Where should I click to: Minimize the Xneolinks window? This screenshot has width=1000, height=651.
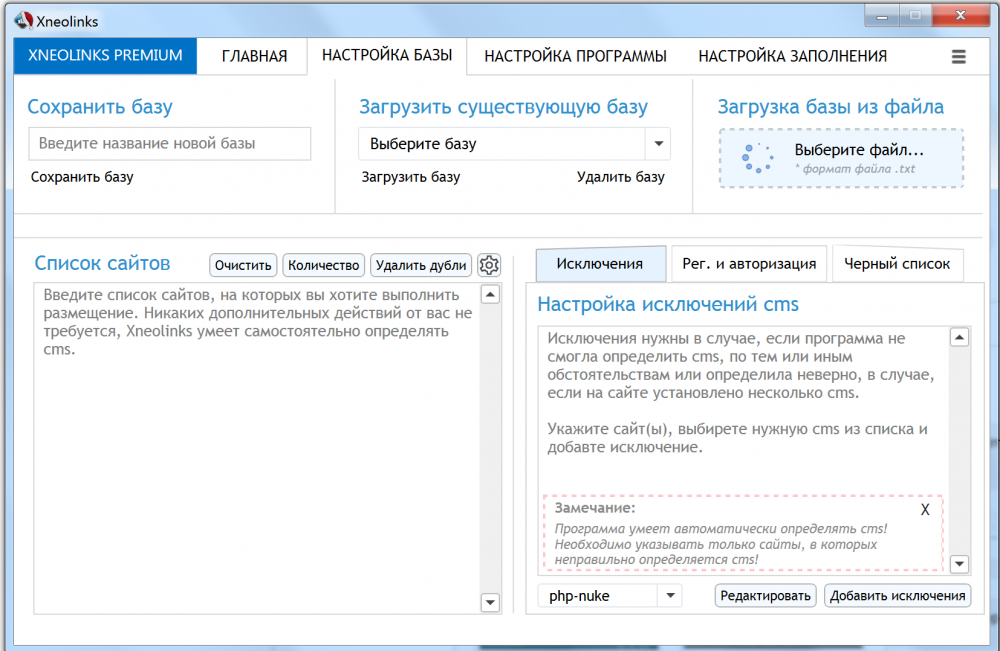point(882,16)
